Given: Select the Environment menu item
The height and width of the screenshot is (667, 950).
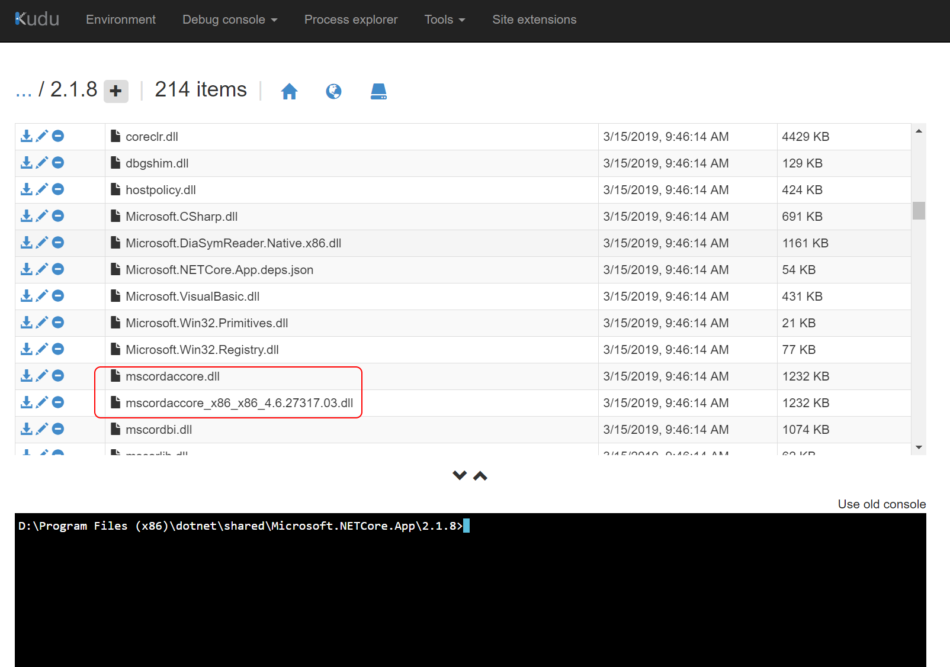Looking at the screenshot, I should pyautogui.click(x=120, y=19).
